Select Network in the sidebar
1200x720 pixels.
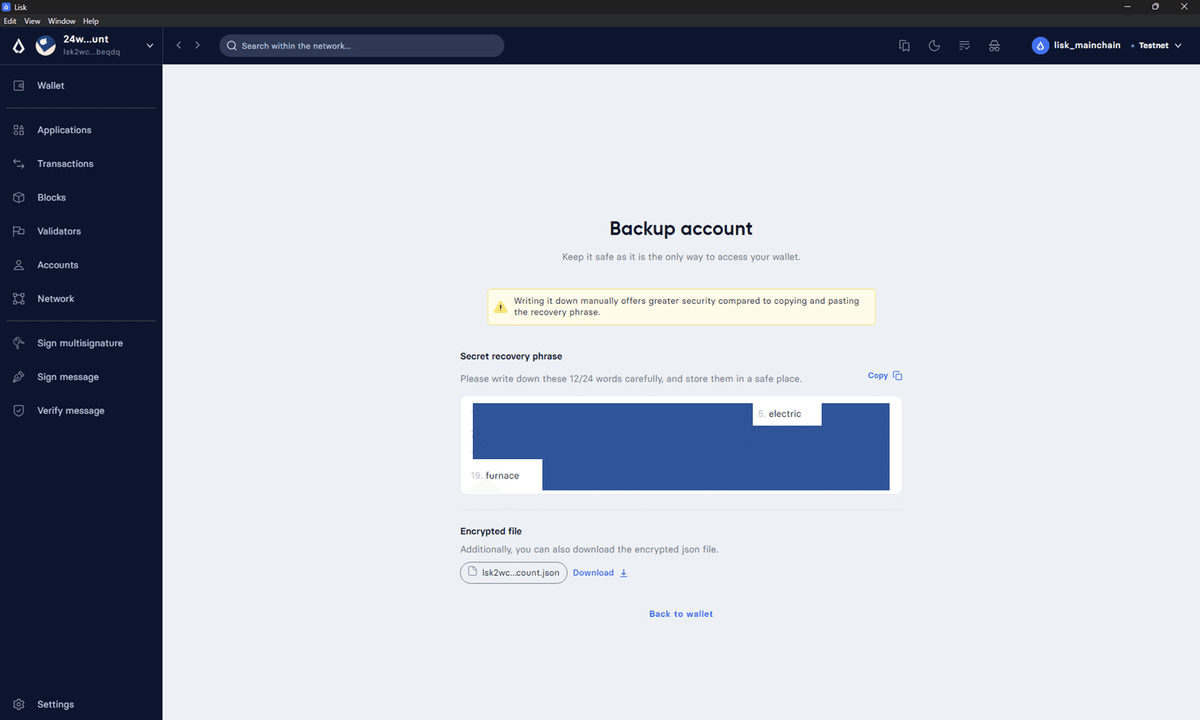tap(56, 299)
